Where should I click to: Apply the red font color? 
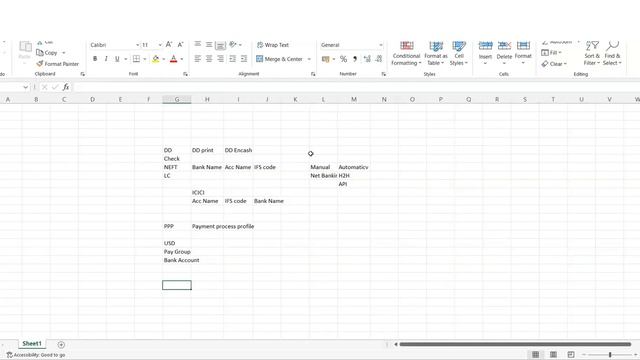tap(173, 59)
